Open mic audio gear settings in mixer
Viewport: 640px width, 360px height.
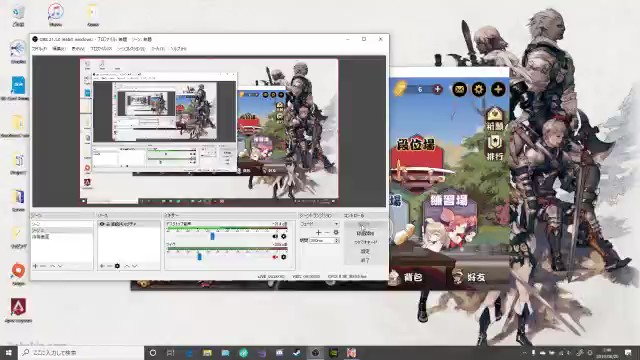point(284,257)
